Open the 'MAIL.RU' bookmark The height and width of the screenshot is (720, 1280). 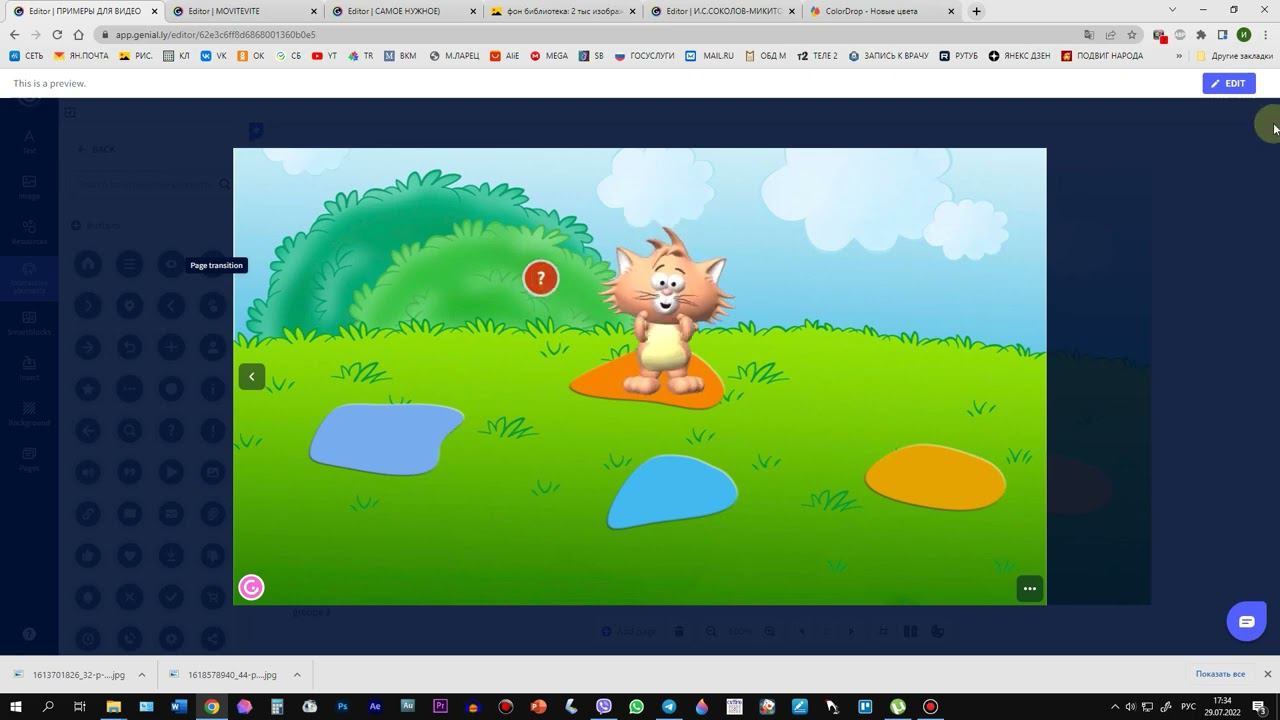pyautogui.click(x=711, y=56)
